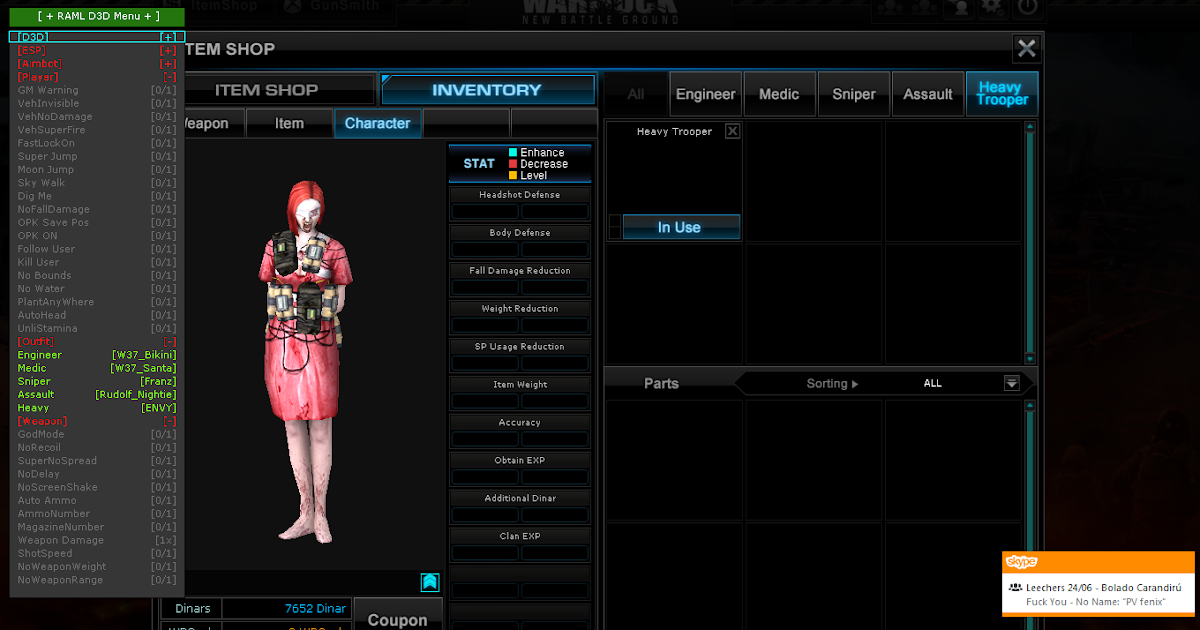This screenshot has height=630, width=1200.
Task: Open the settings gear icon in top bar
Action: click(992, 7)
